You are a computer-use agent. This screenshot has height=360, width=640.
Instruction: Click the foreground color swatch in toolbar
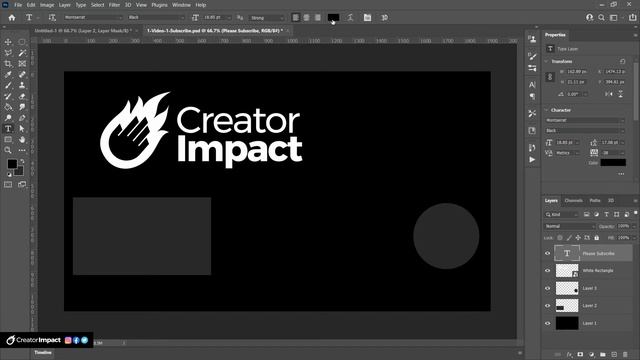point(12,164)
